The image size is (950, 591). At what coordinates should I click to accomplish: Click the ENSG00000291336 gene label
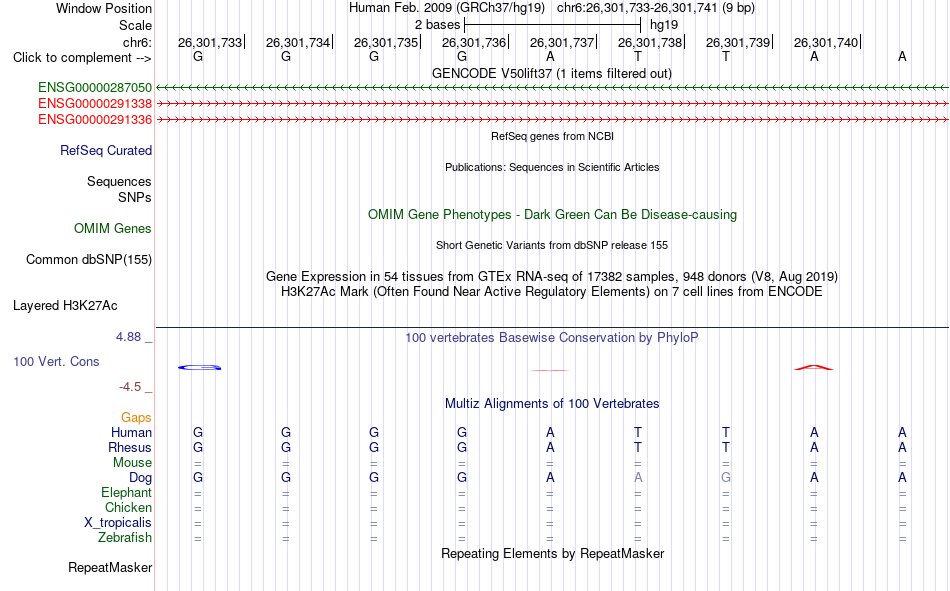tap(95, 119)
